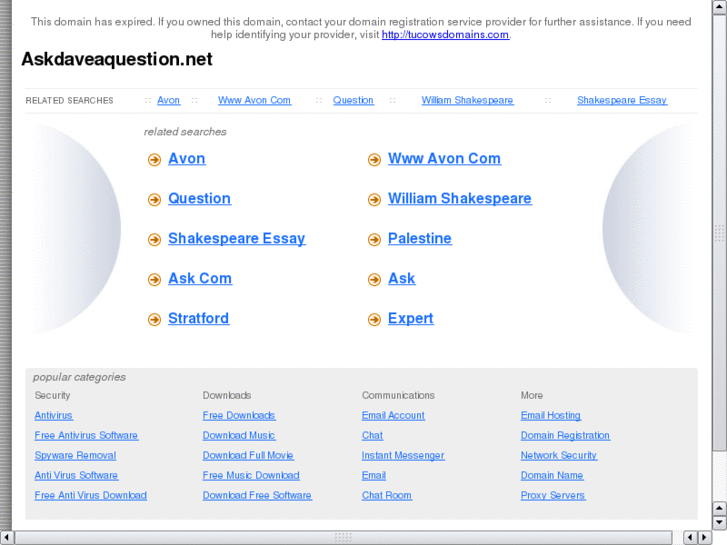Go to the Download Music link
The width and height of the screenshot is (727, 545).
click(x=239, y=435)
